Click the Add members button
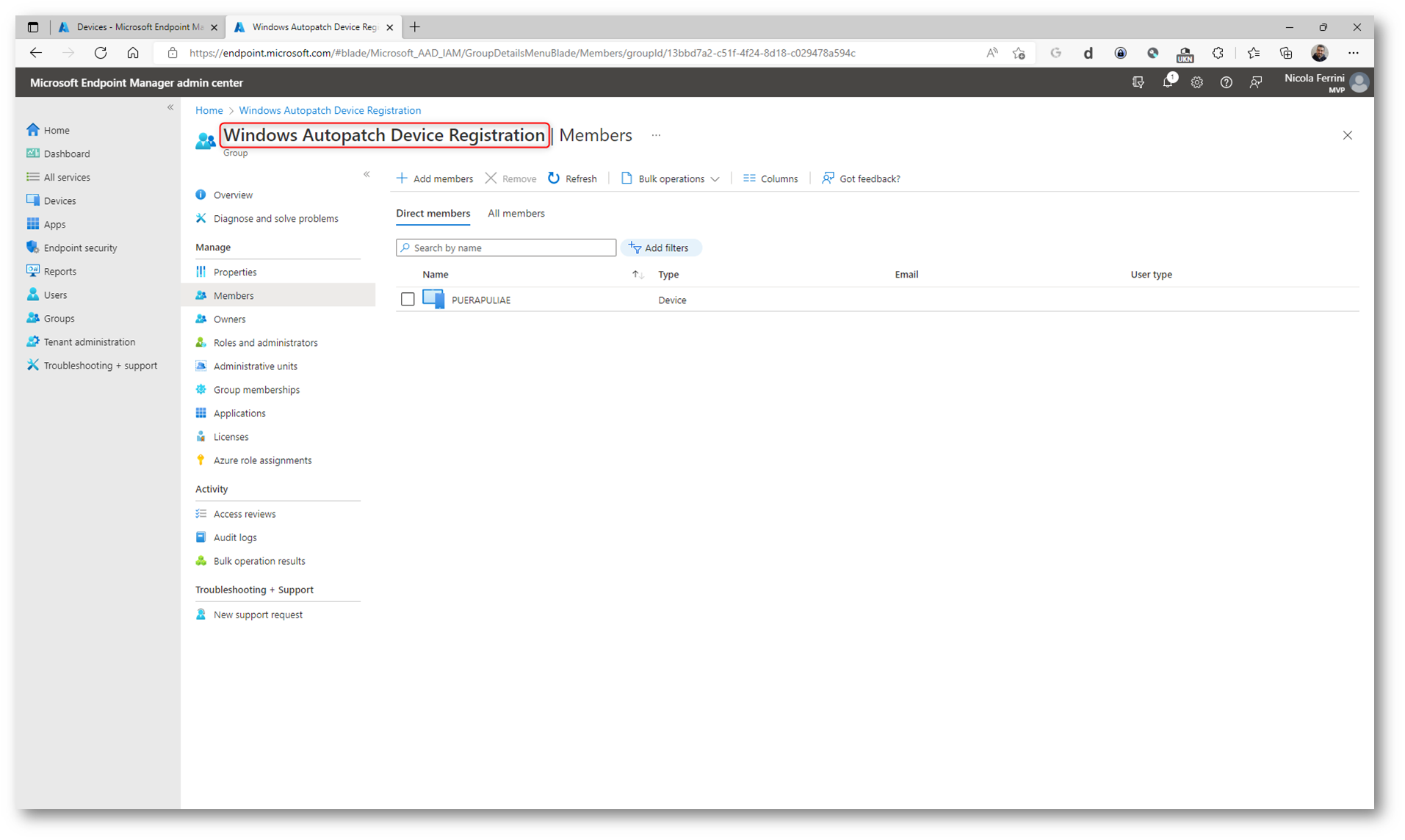This screenshot has height=840, width=1405. point(435,178)
